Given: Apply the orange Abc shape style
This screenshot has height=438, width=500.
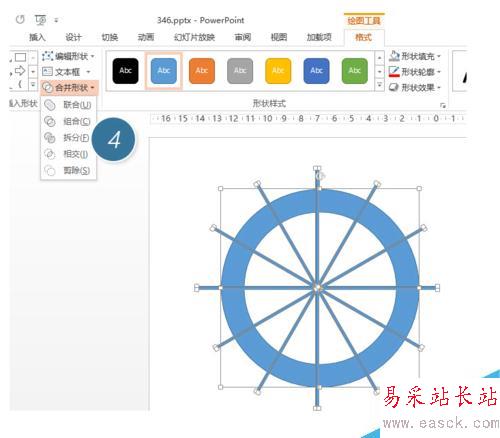Looking at the screenshot, I should tap(202, 71).
